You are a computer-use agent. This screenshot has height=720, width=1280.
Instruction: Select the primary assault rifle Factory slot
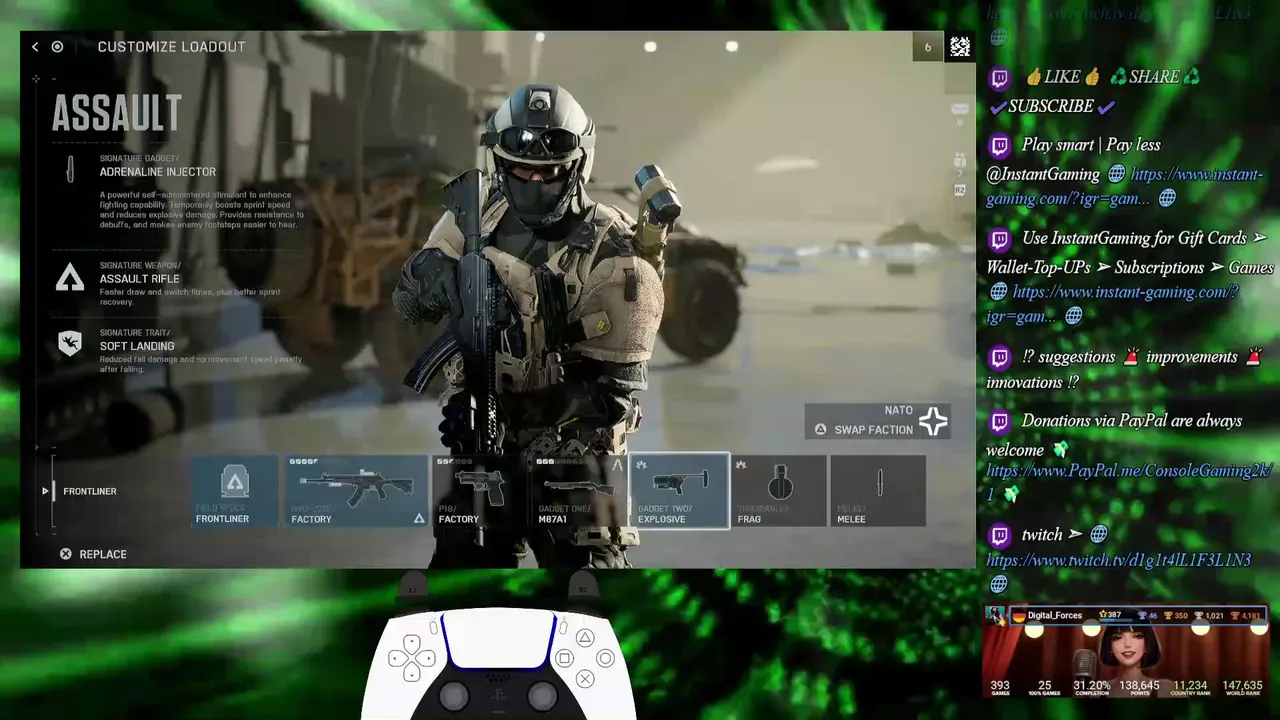pyautogui.click(x=357, y=491)
